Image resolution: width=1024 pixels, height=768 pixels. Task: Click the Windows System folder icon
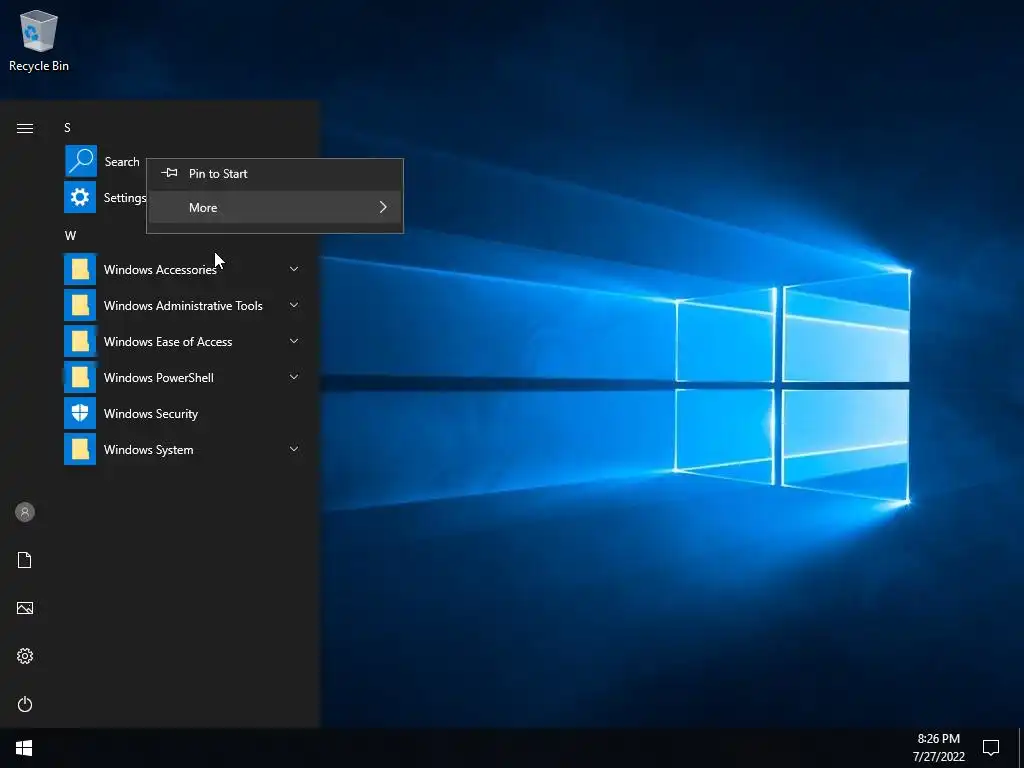(x=80, y=449)
